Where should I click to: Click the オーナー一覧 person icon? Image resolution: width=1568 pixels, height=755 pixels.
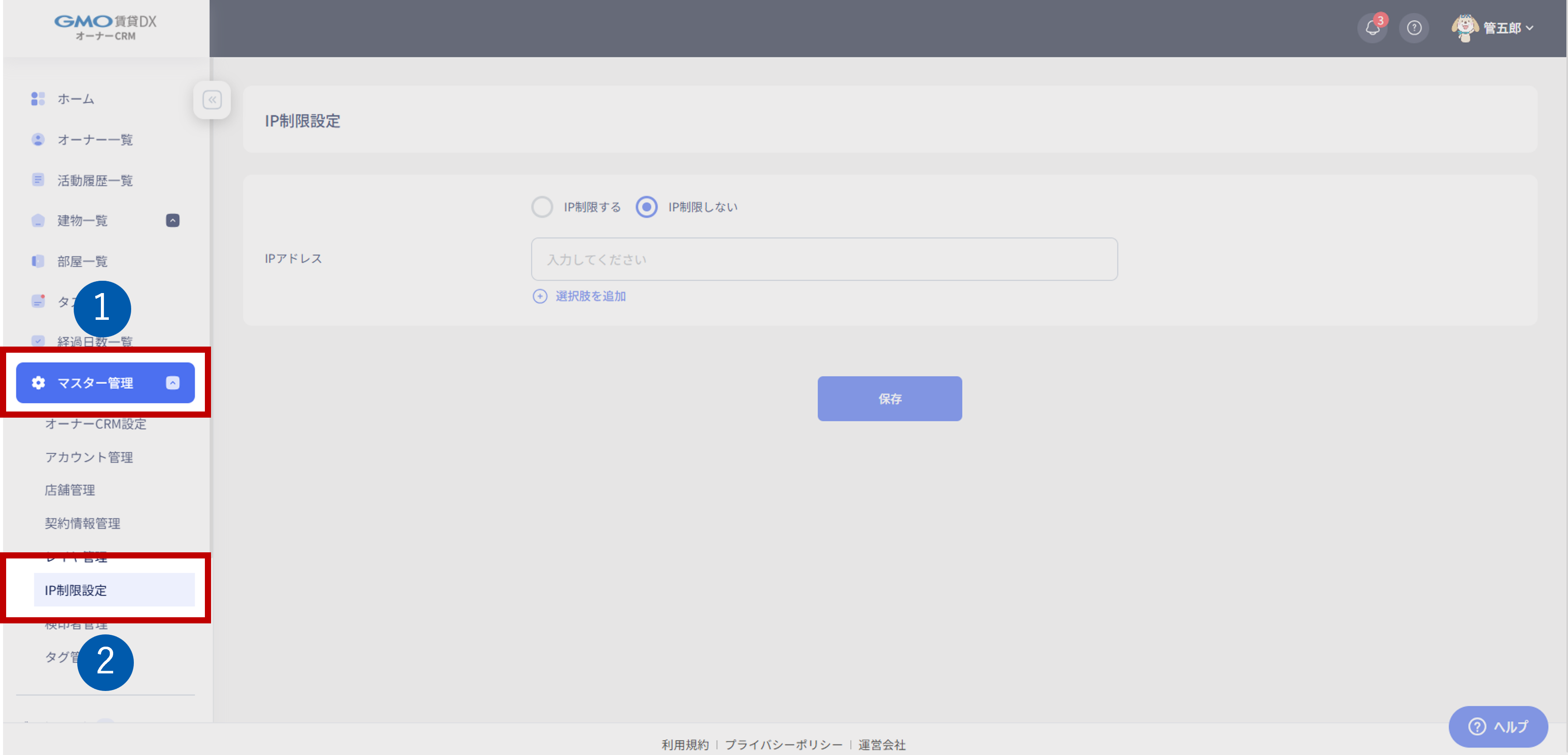38,140
